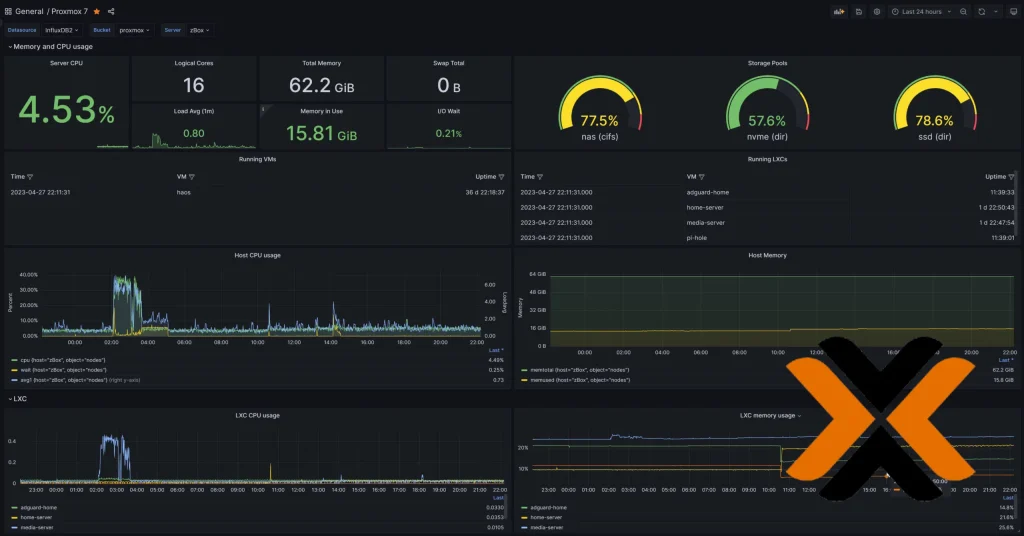The width and height of the screenshot is (1024, 536).
Task: Open the dashboard search grid icon
Action: point(8,12)
